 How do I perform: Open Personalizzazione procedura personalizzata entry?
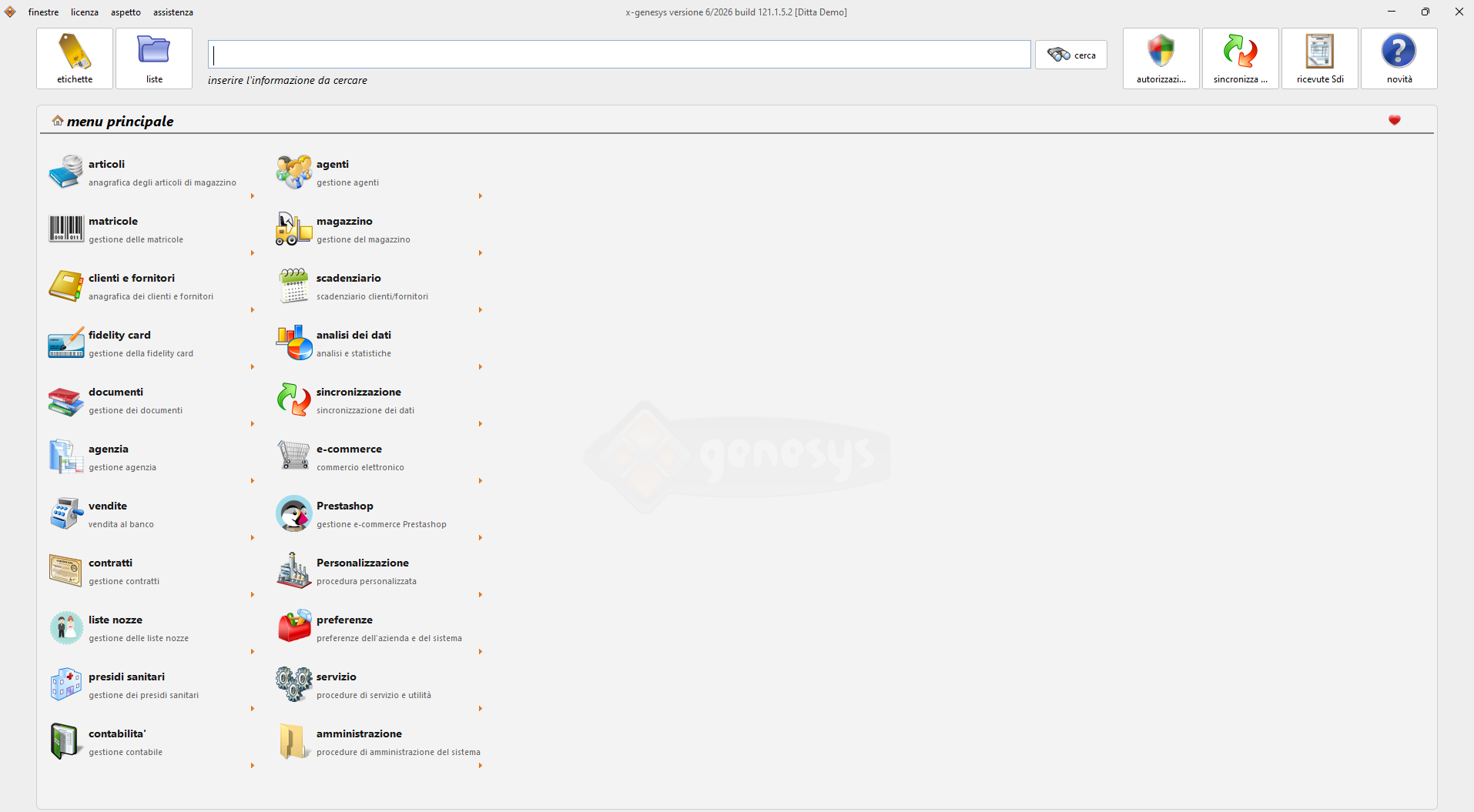tap(379, 572)
